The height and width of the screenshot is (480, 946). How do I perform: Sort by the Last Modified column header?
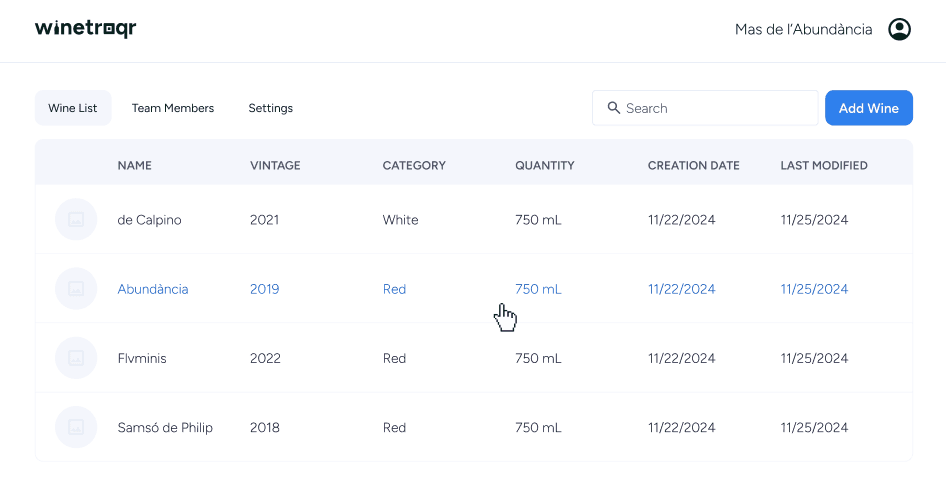823,165
